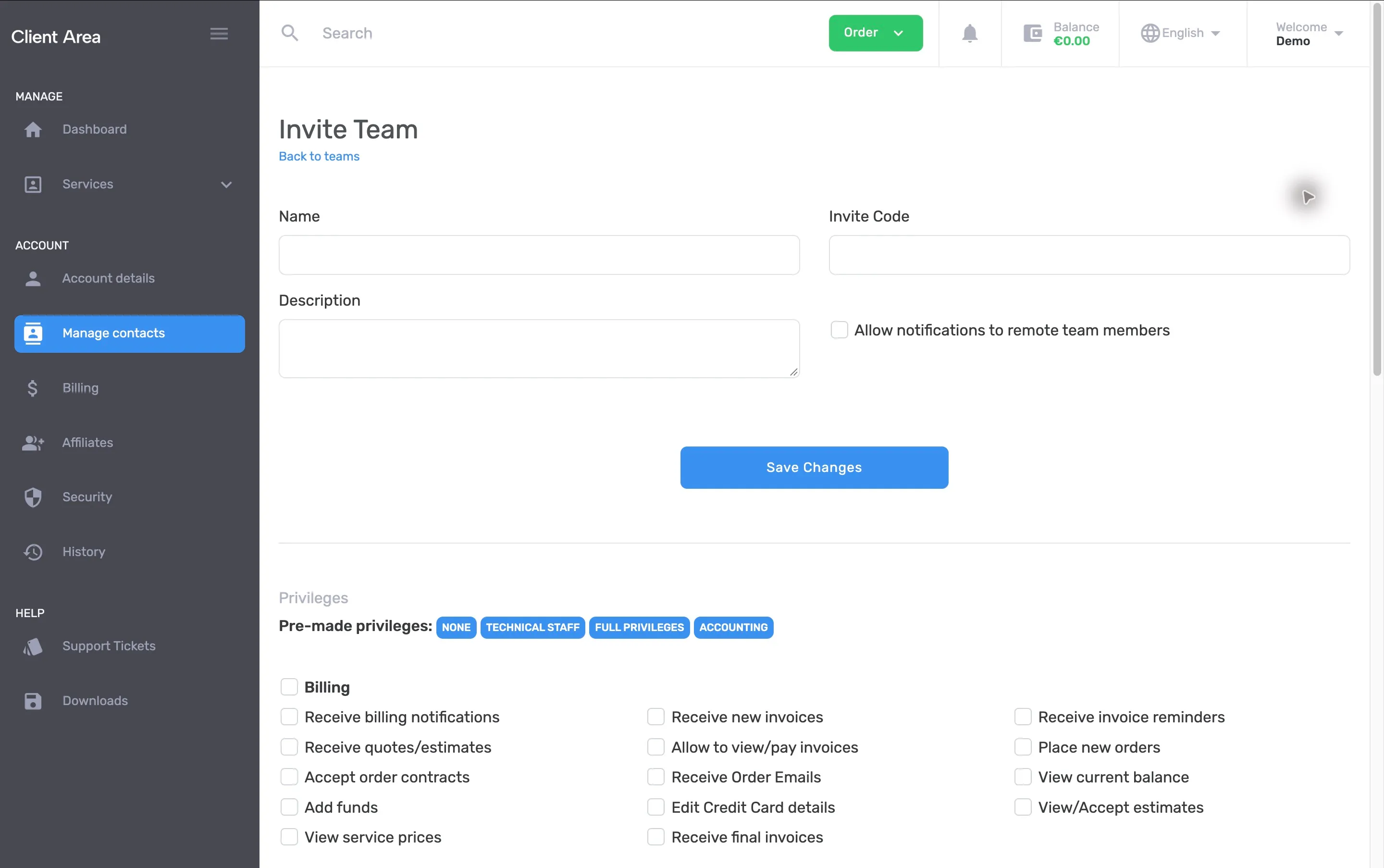Click the Dashboard home icon

pyautogui.click(x=33, y=130)
